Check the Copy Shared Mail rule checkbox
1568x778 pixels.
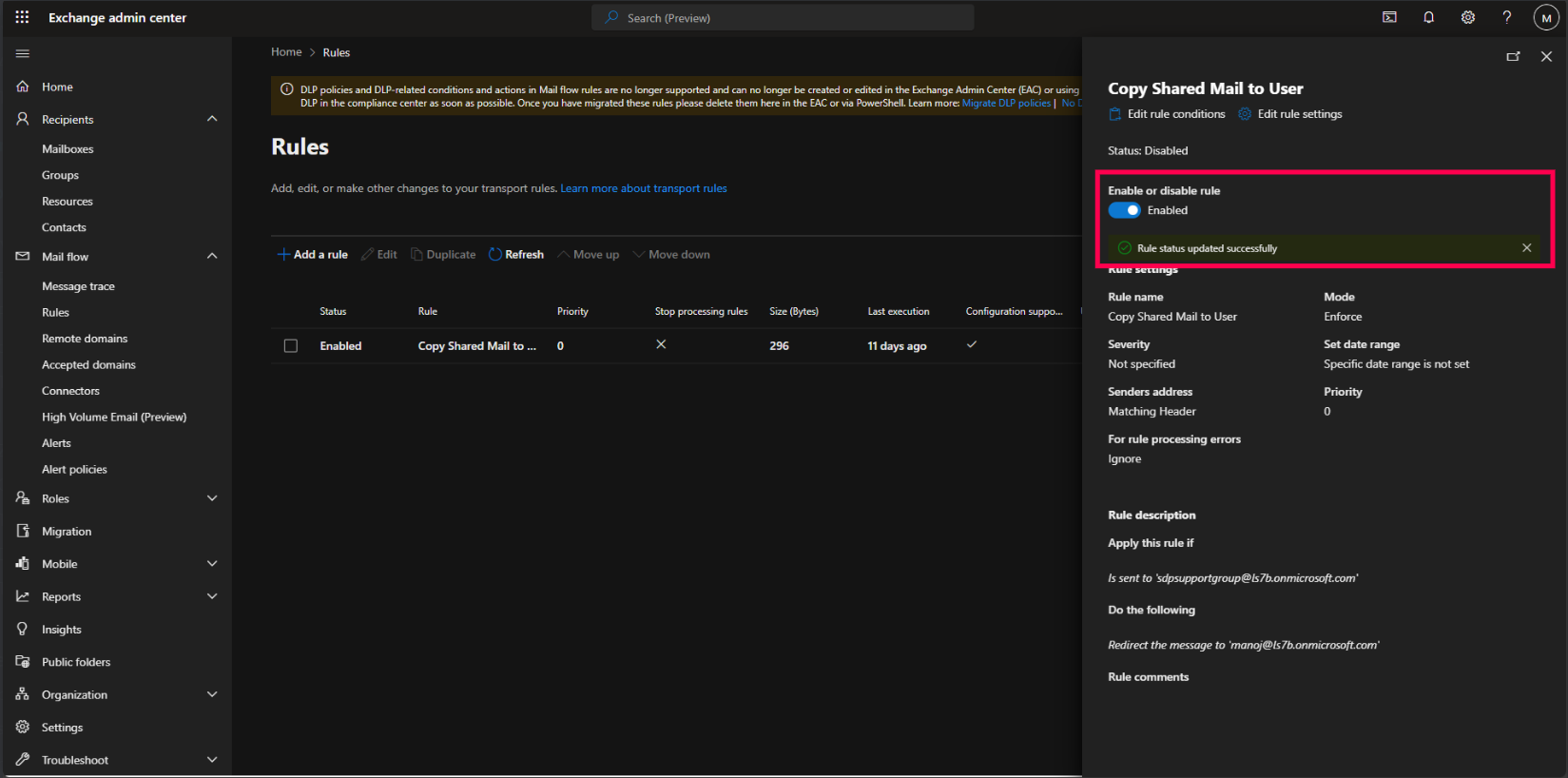[x=291, y=346]
